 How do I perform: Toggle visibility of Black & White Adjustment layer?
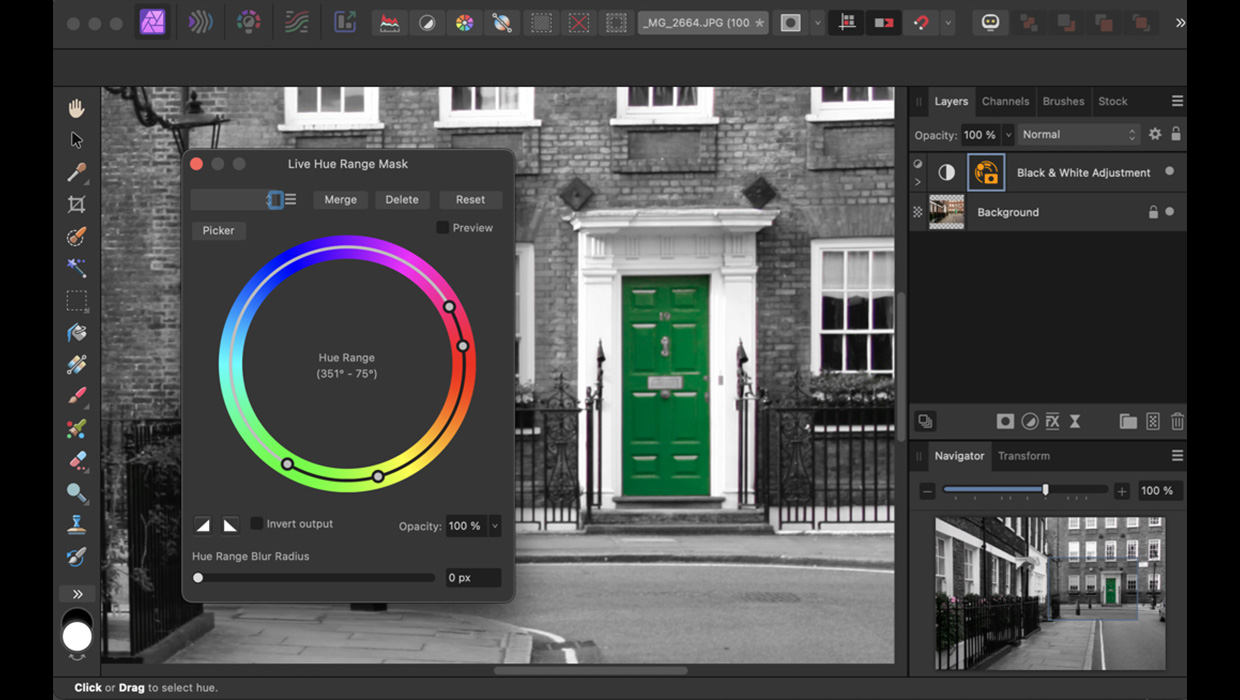pos(1169,172)
